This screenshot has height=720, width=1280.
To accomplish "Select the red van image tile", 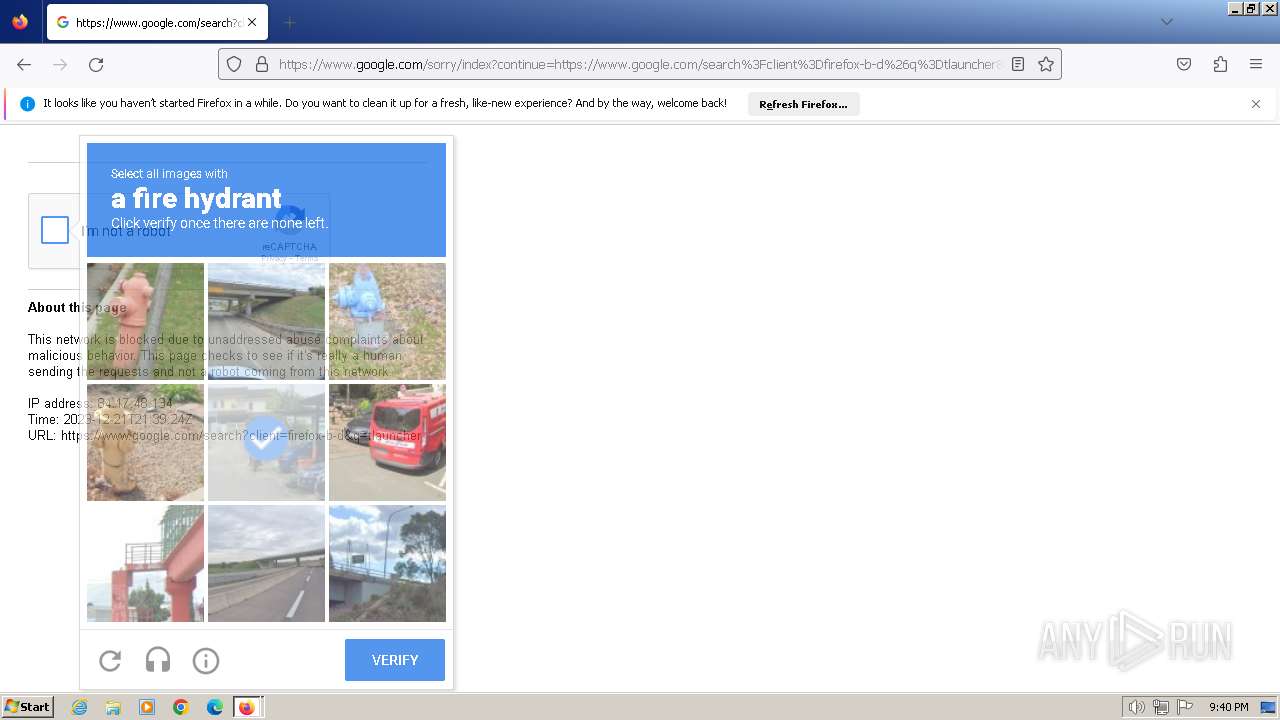I will point(387,442).
